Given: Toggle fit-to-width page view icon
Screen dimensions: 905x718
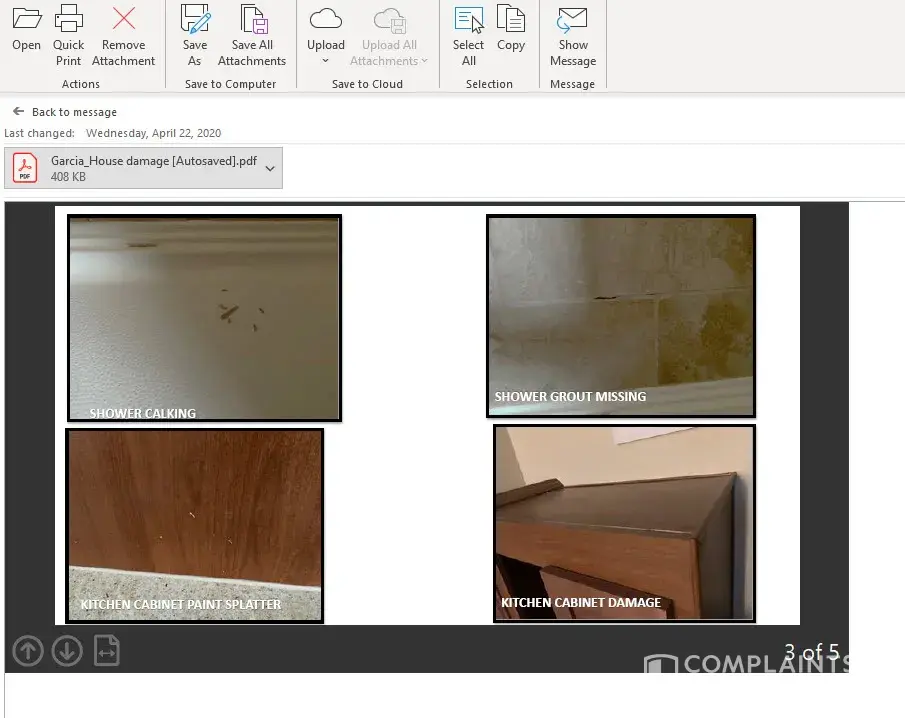Looking at the screenshot, I should (107, 651).
